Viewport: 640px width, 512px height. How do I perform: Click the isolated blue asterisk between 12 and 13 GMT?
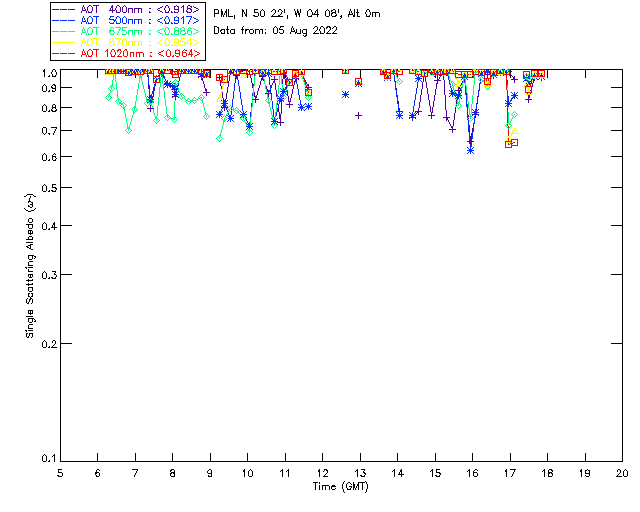346,95
